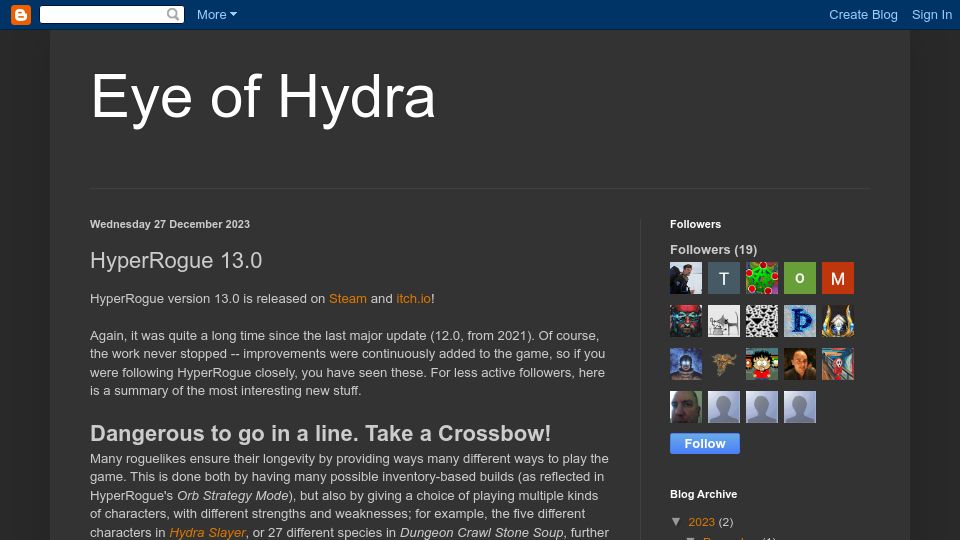Click the 'Orb Strategy Mode' italic text
This screenshot has width=960, height=540.
tap(233, 495)
